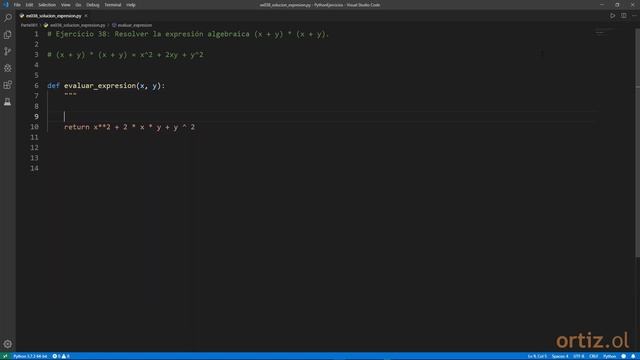
Task: Click the remote indicator in the status bar
Action: (x=5, y=356)
